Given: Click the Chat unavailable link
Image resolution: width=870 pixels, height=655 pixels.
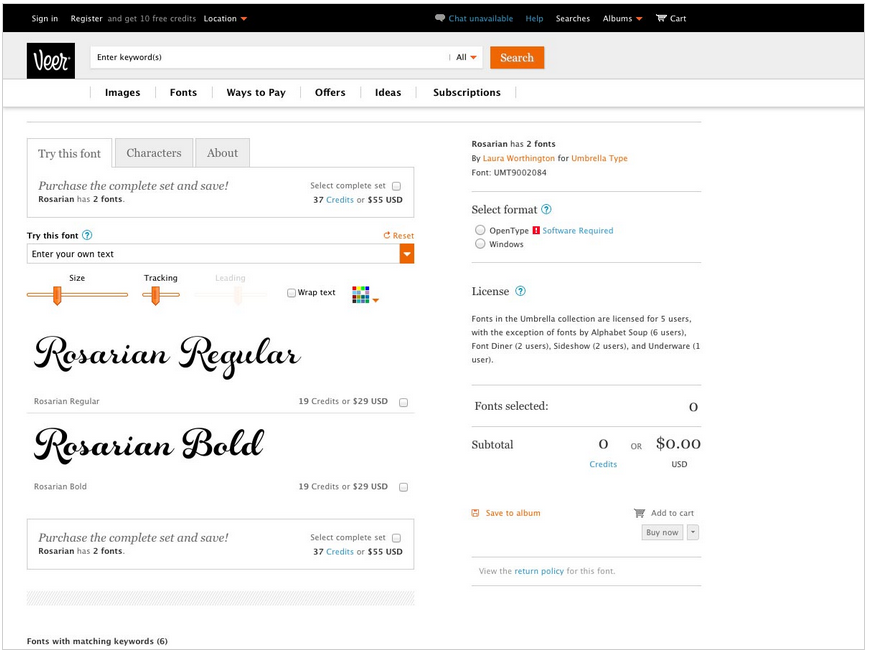Looking at the screenshot, I should coord(480,18).
